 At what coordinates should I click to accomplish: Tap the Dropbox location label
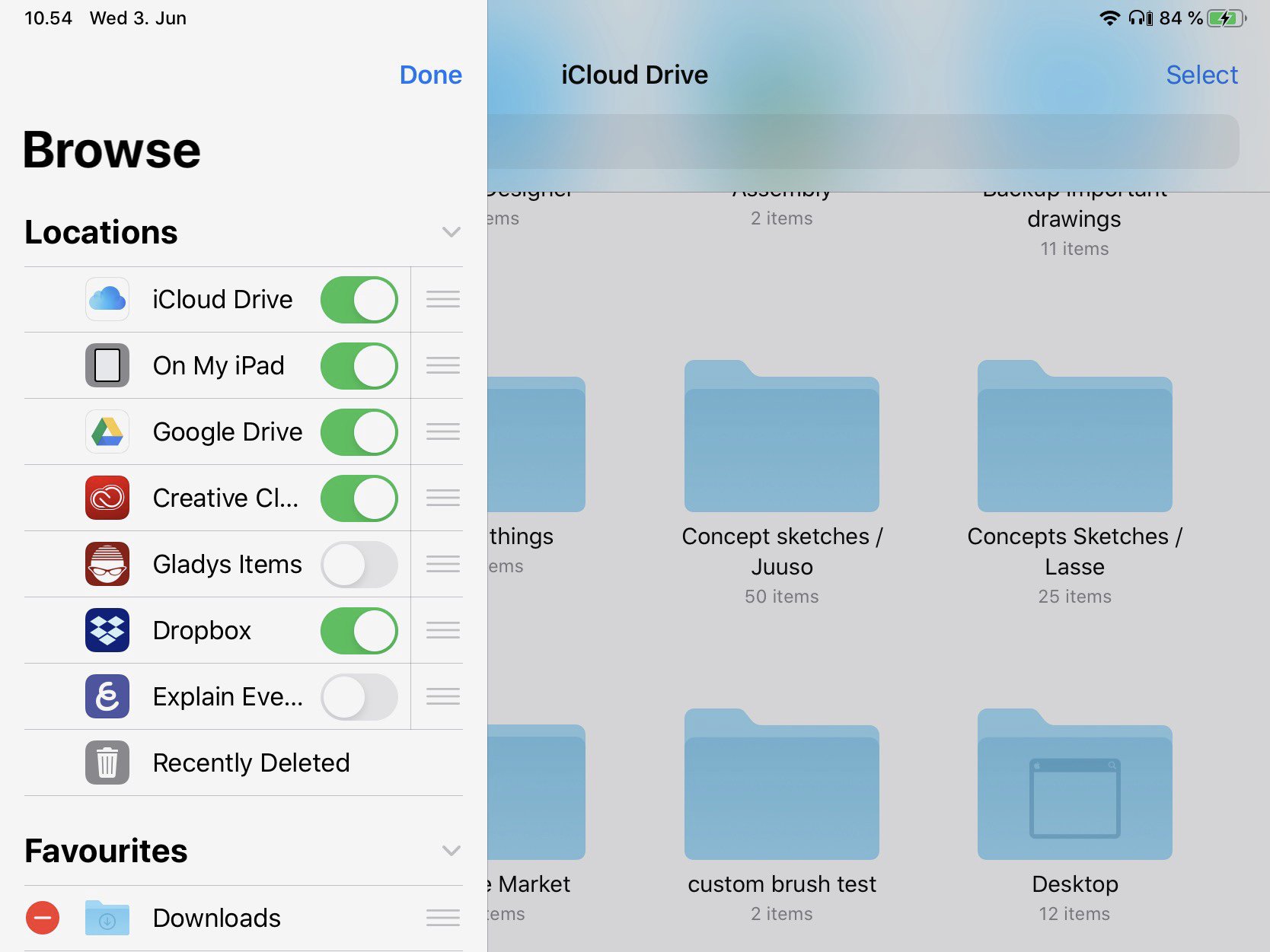[x=202, y=630]
